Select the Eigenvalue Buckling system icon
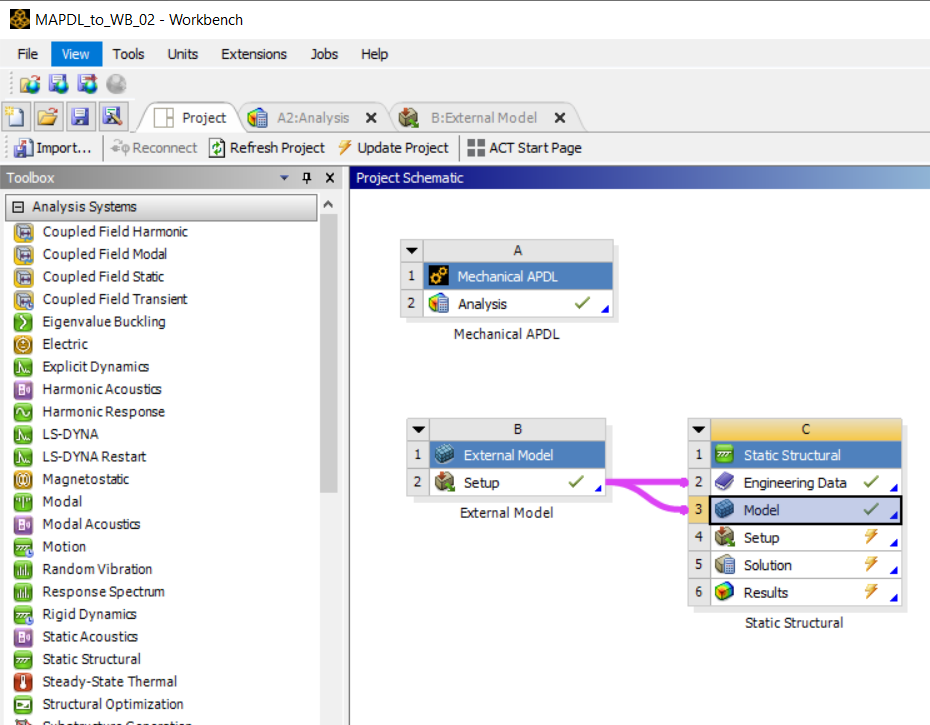The image size is (930, 725). pos(23,322)
